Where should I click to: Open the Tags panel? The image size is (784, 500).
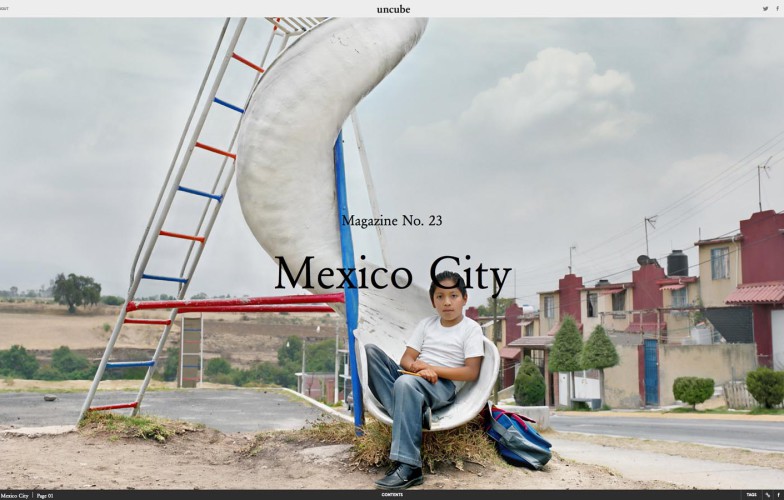tap(751, 495)
